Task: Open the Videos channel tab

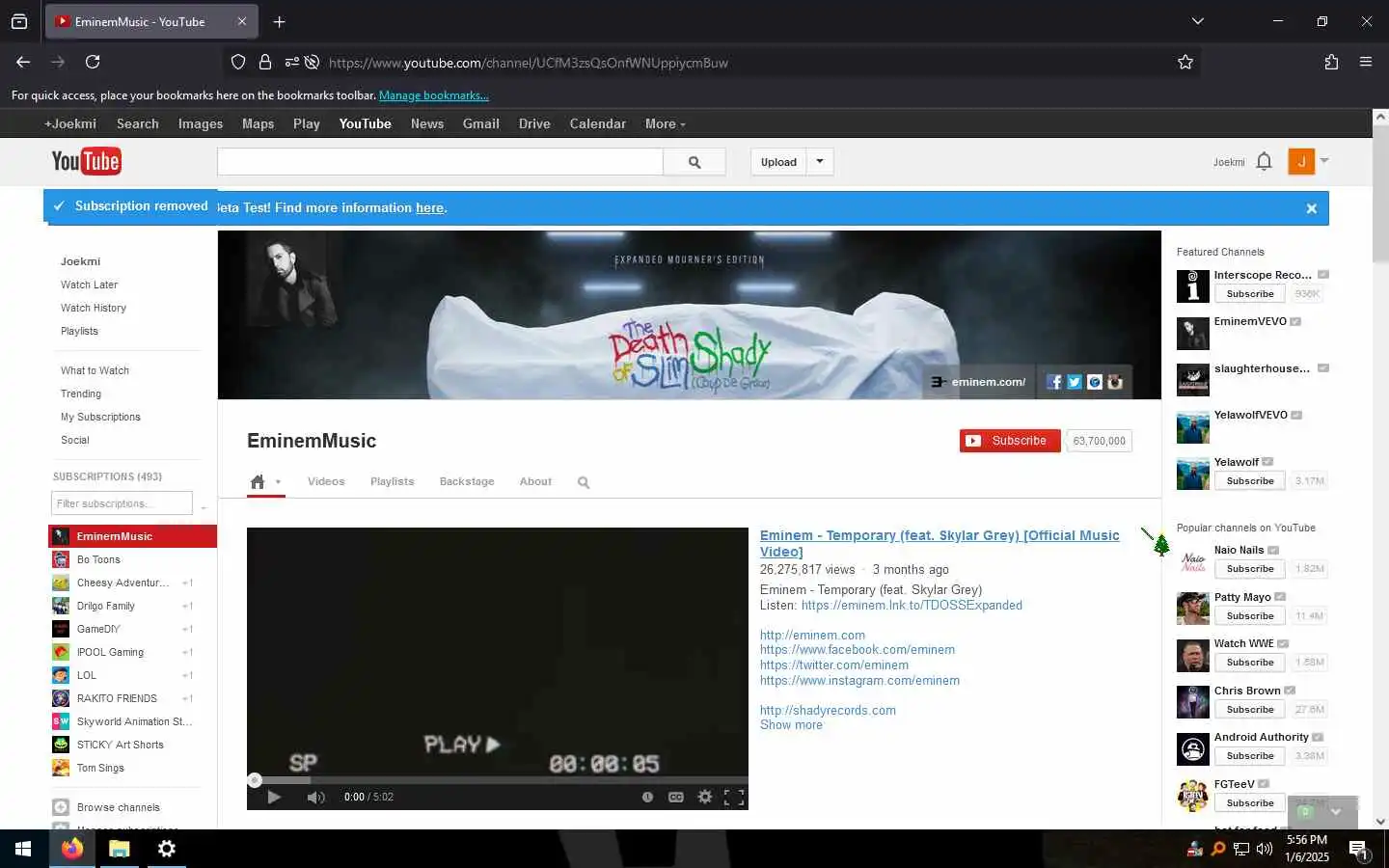Action: pos(326,481)
